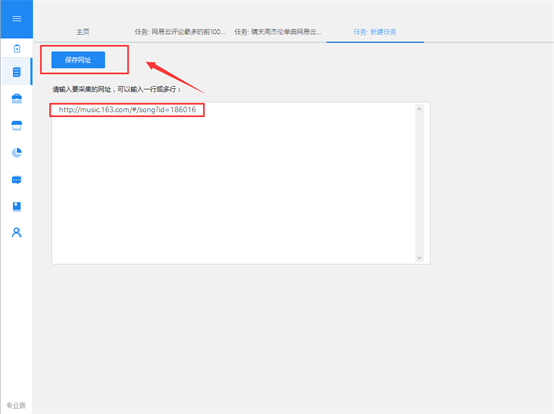The width and height of the screenshot is (554, 414).
Task: Click the clipboard icon in the sidebar
Action: (17, 49)
